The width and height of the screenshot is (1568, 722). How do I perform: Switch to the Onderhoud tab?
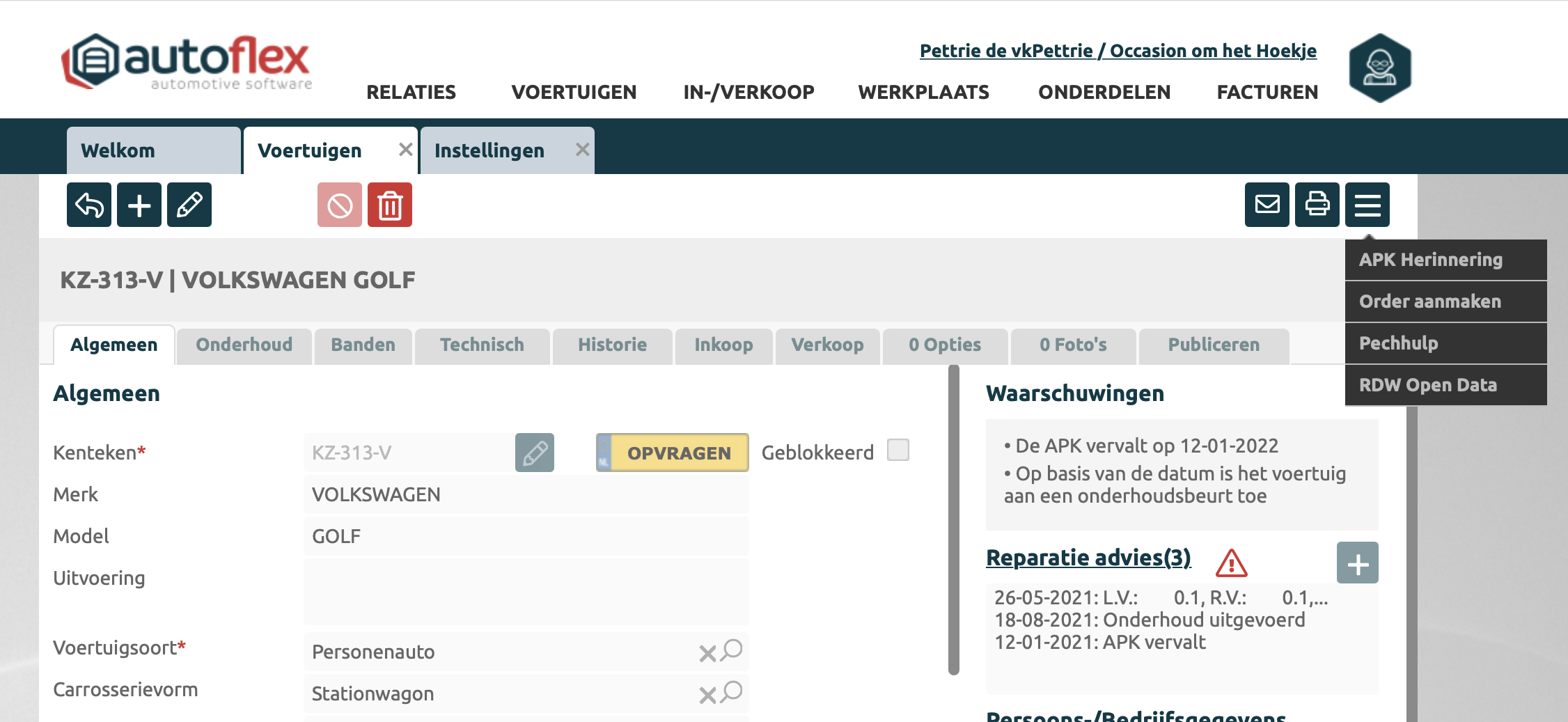click(x=244, y=345)
